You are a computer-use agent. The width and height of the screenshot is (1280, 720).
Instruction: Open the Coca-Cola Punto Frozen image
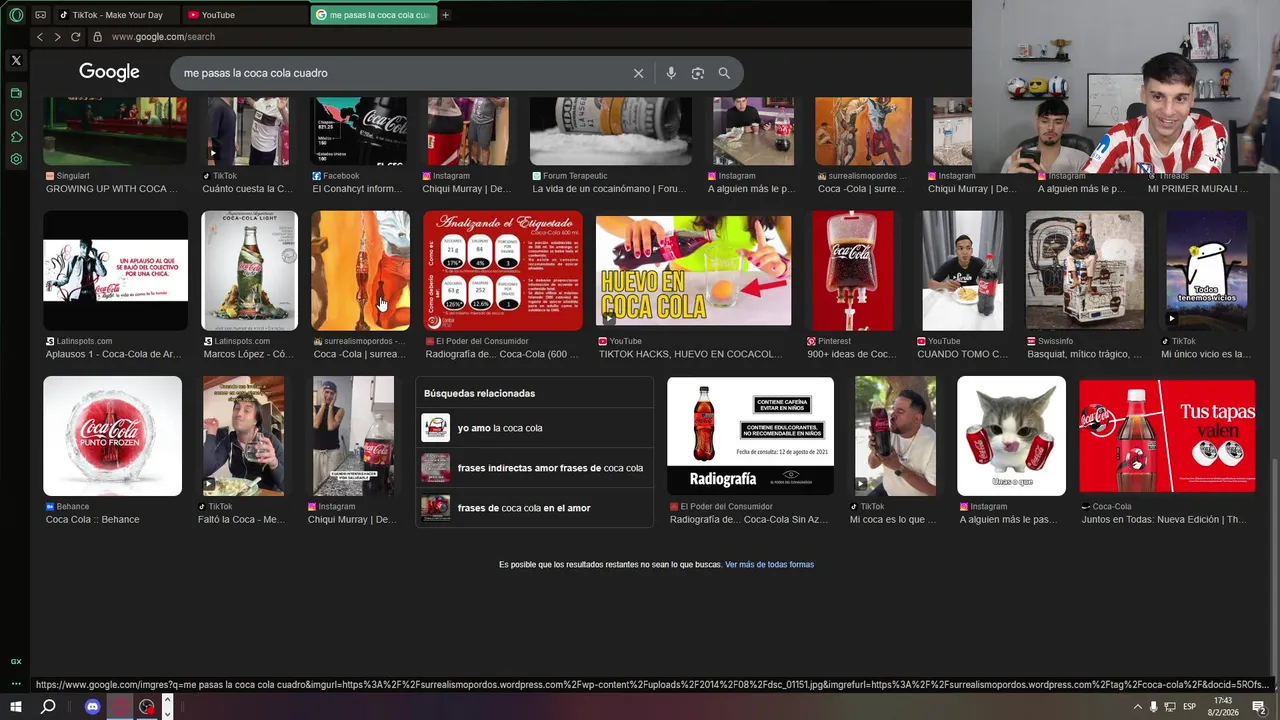click(x=112, y=436)
